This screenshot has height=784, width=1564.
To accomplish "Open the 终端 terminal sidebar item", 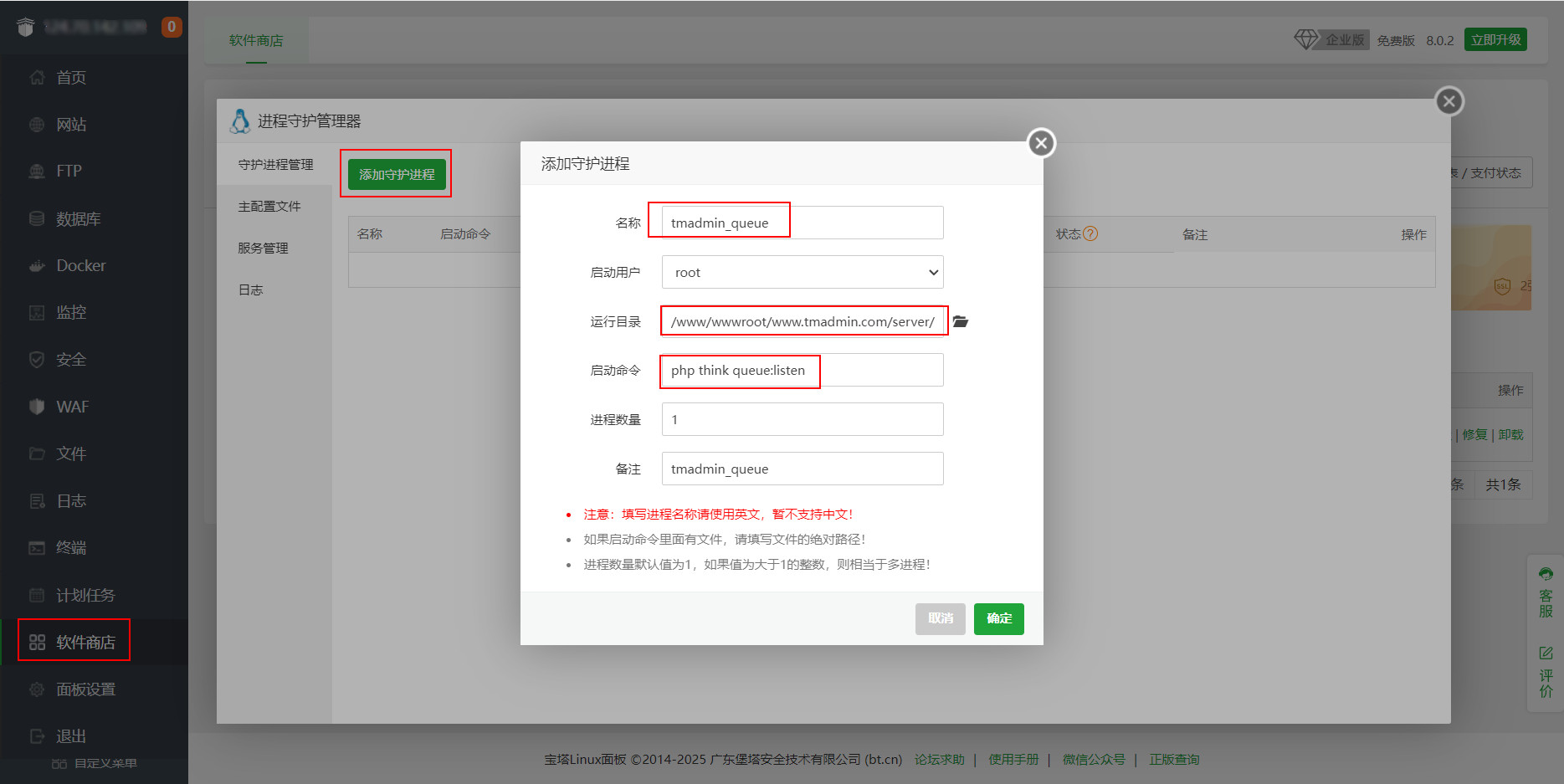I will tap(70, 548).
